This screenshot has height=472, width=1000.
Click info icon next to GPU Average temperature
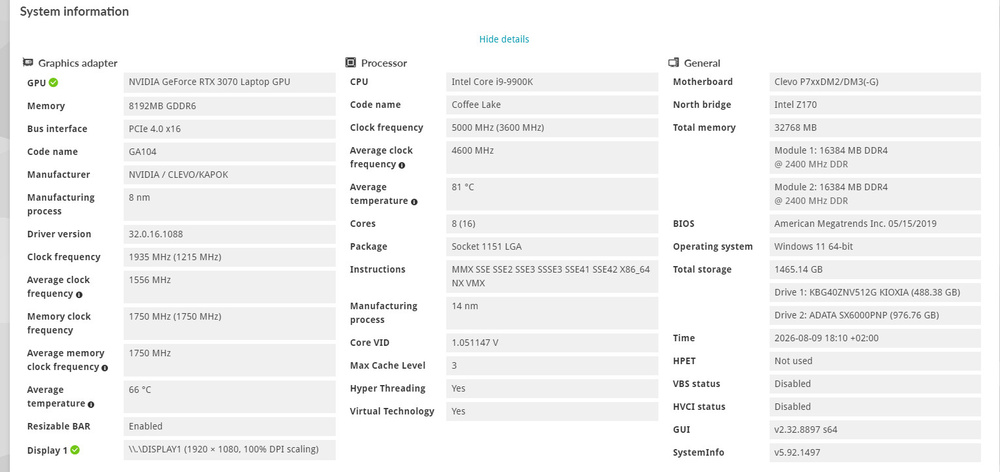coord(91,404)
